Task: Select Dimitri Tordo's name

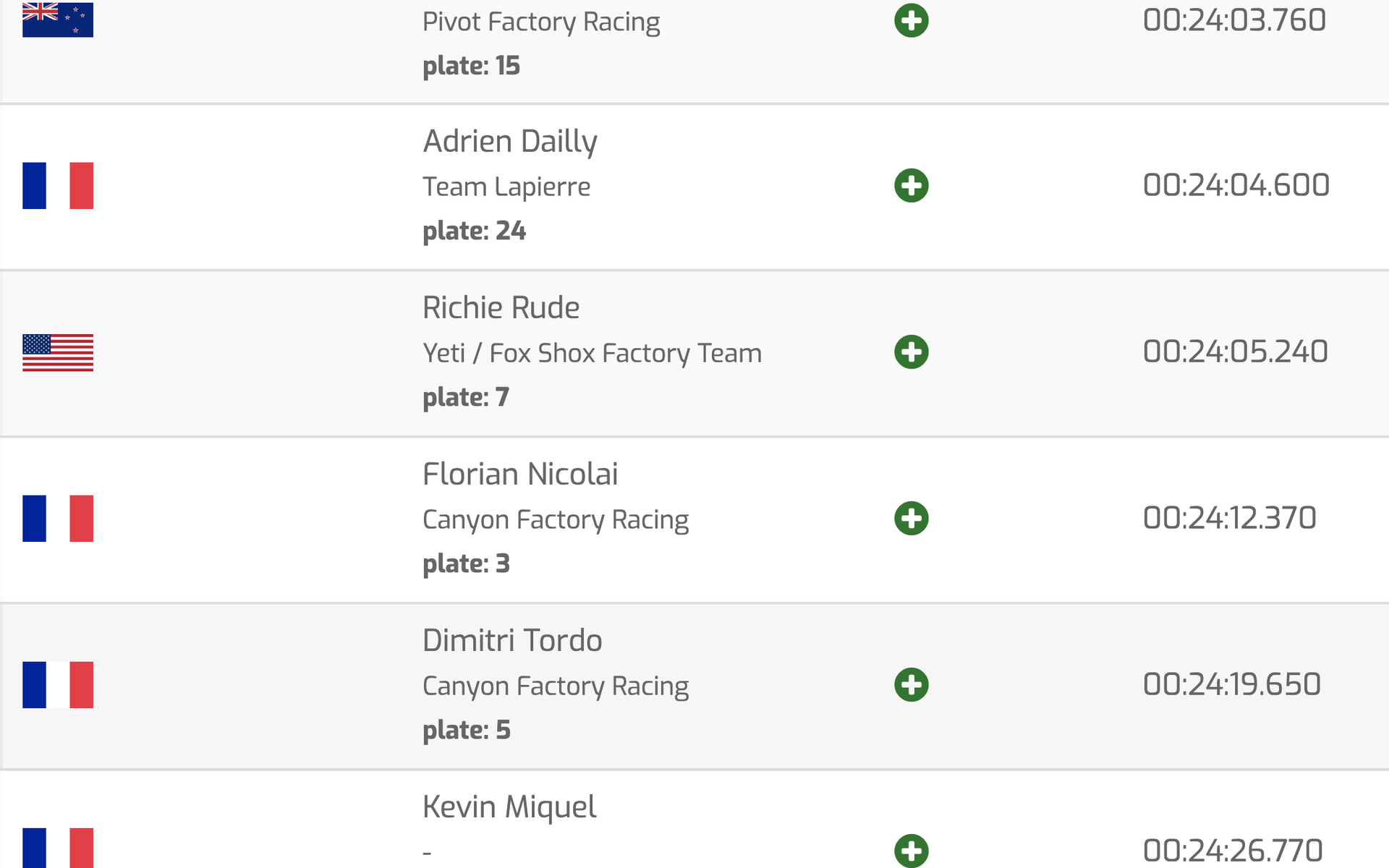Action: pos(512,640)
